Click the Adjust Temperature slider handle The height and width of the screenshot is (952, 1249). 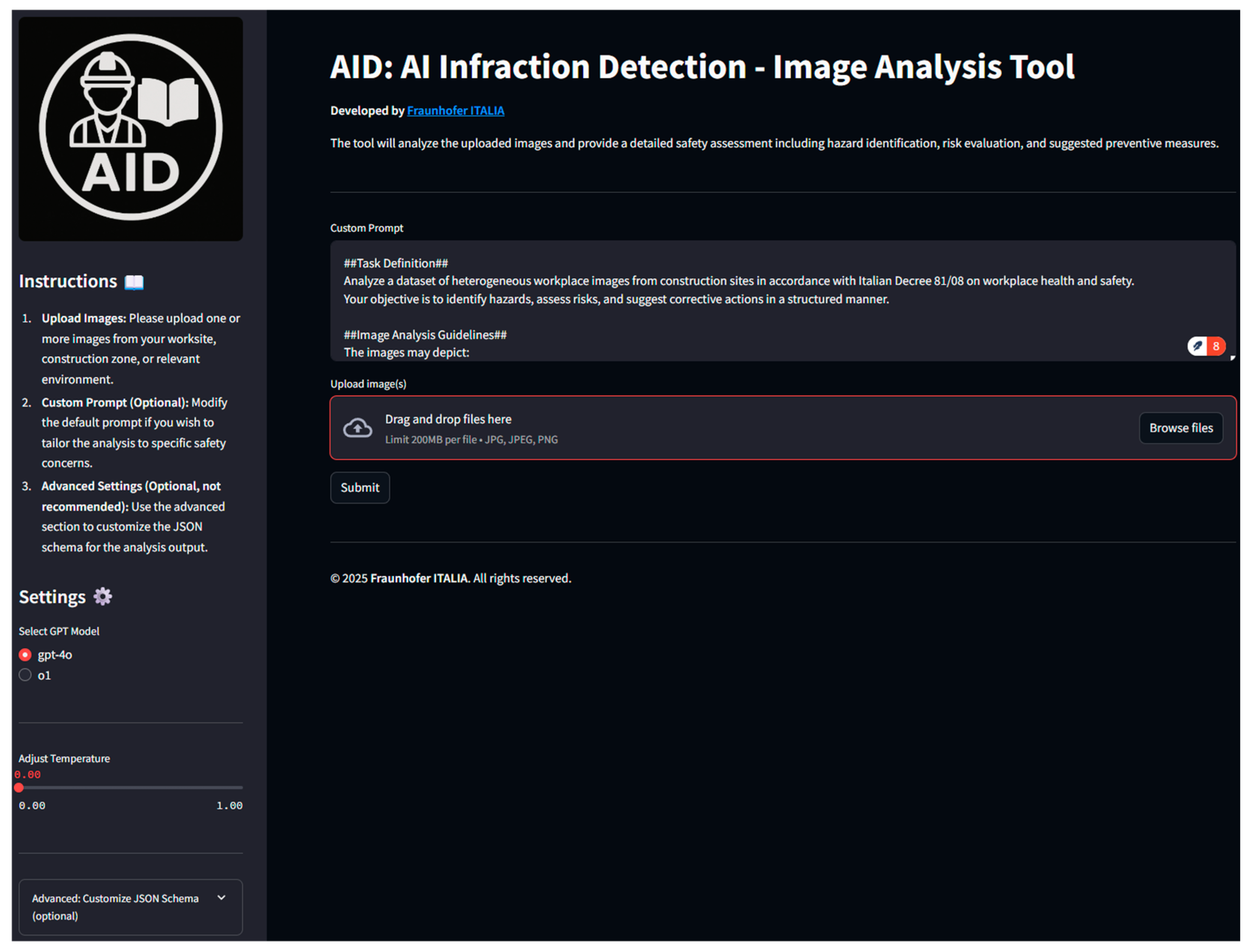(19, 787)
